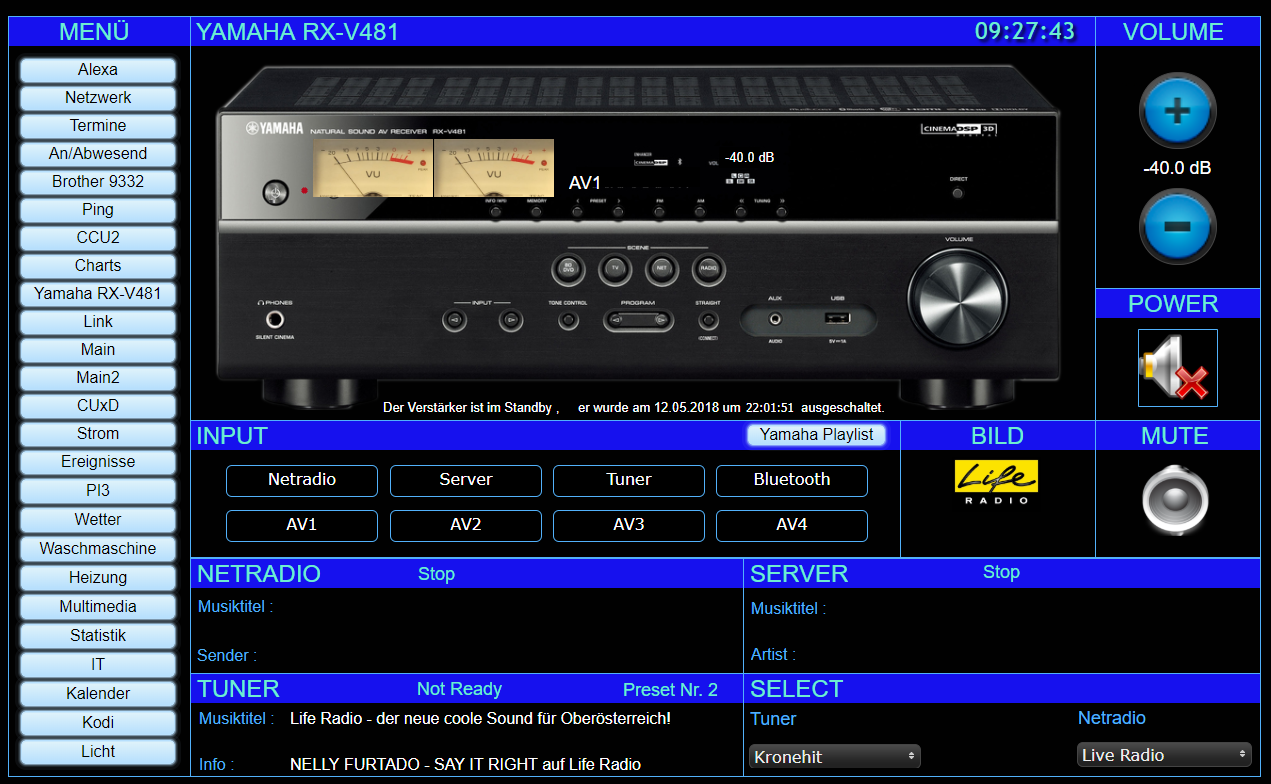The image size is (1271, 784).
Task: Click the receiver's previous input arrow button
Action: [455, 321]
